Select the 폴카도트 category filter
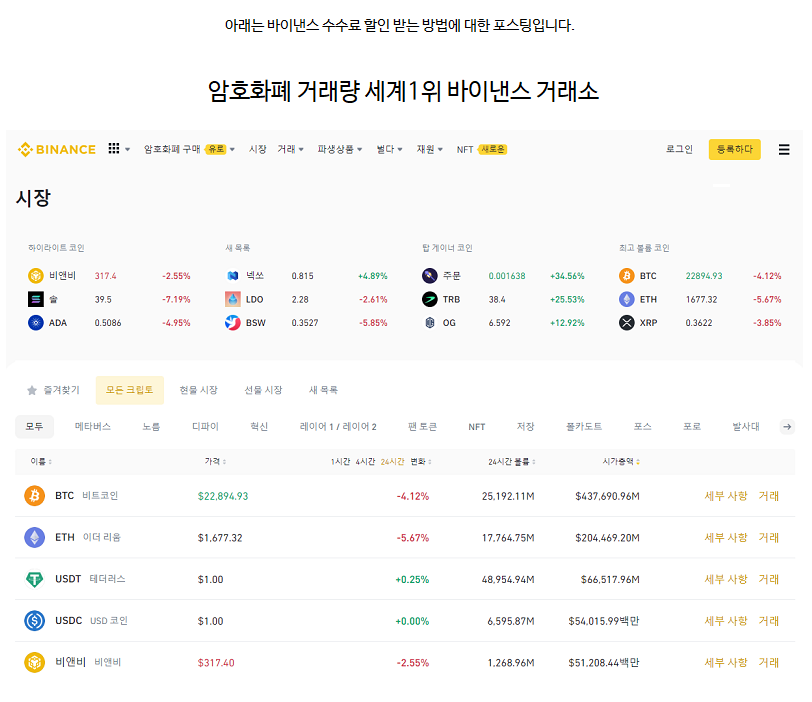Viewport: 812px width, 702px height. click(584, 427)
